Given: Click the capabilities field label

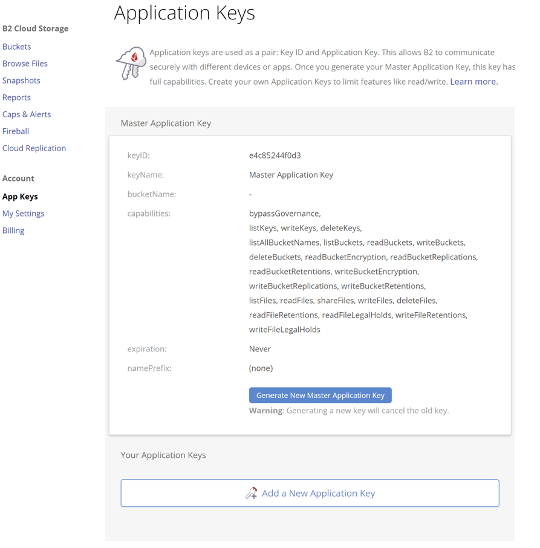Looking at the screenshot, I should coord(149,214).
